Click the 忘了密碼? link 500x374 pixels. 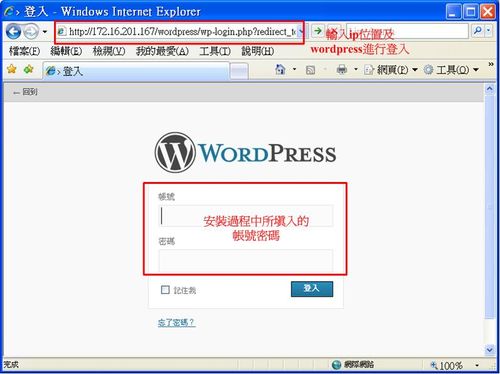point(176,322)
